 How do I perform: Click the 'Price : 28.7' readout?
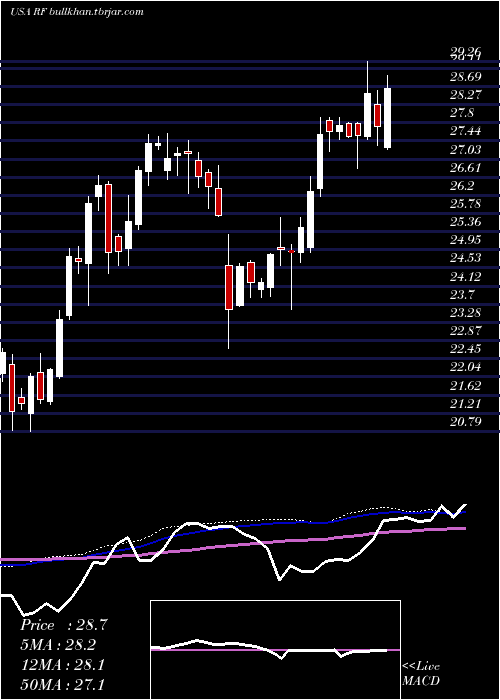64,625
